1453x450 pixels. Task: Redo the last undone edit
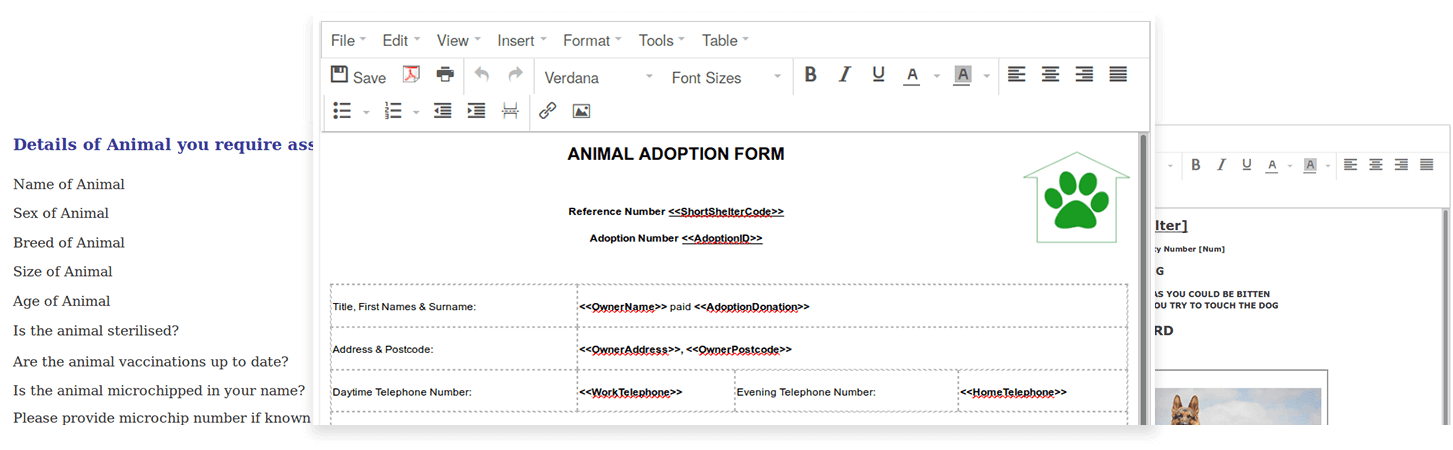tap(515, 75)
